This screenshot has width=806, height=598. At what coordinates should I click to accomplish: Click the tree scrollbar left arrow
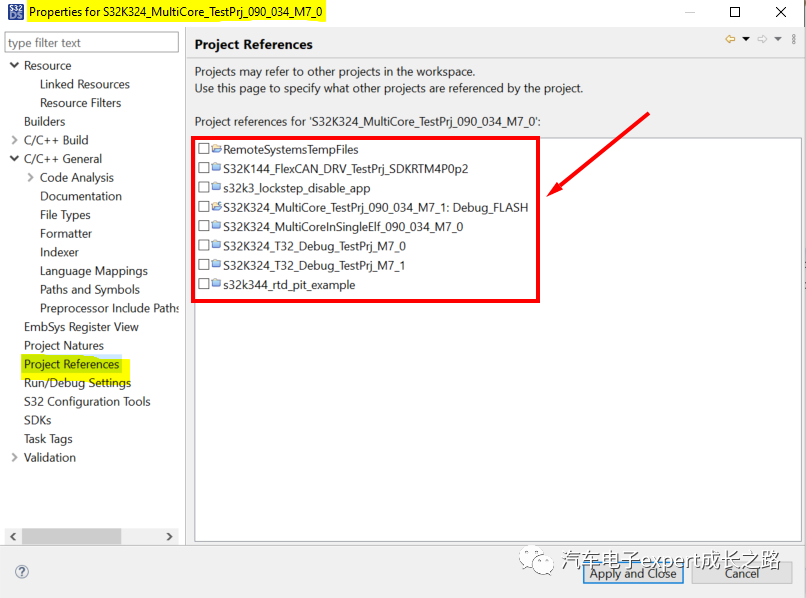coord(13,536)
